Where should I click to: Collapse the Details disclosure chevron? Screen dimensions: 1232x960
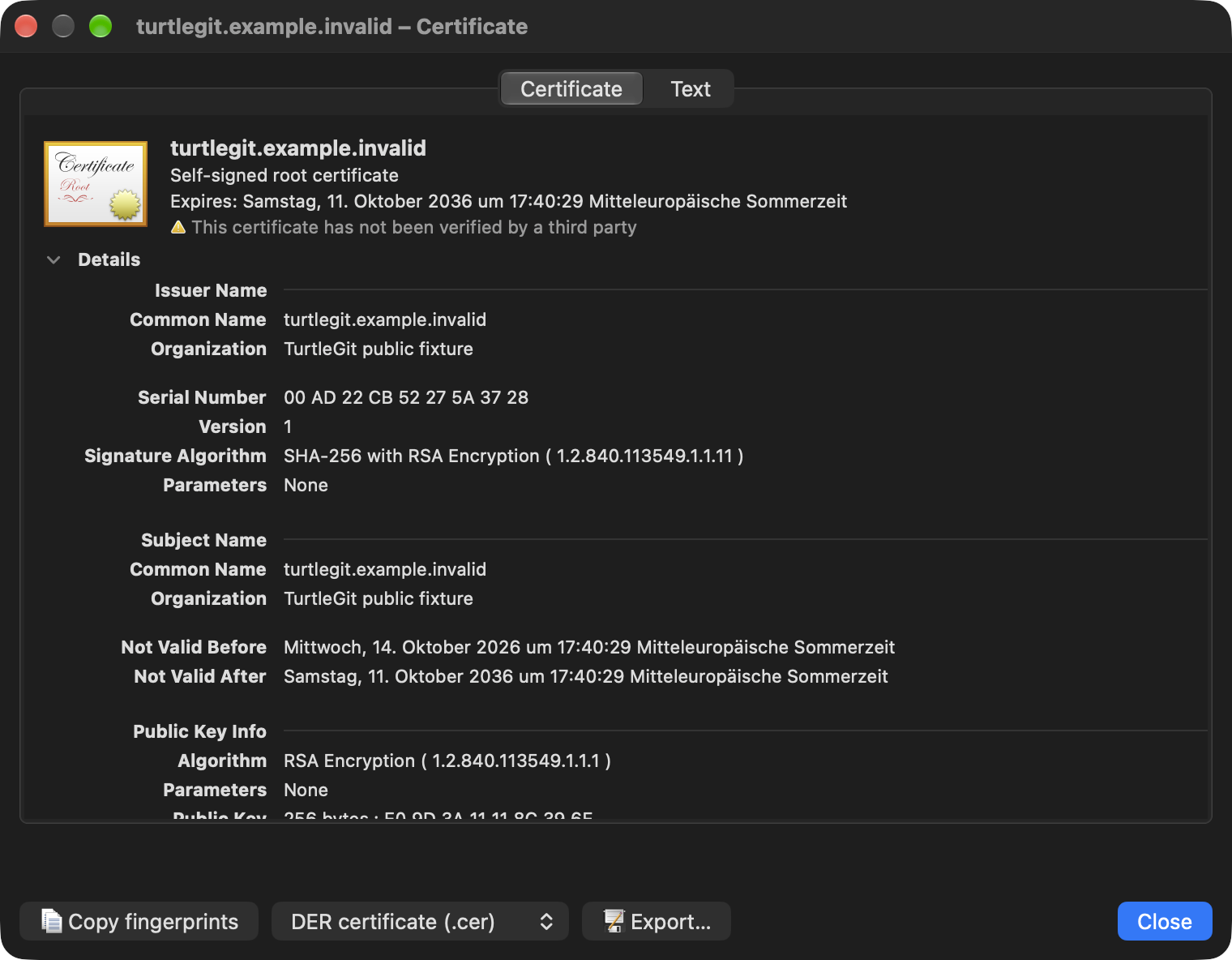click(x=53, y=260)
